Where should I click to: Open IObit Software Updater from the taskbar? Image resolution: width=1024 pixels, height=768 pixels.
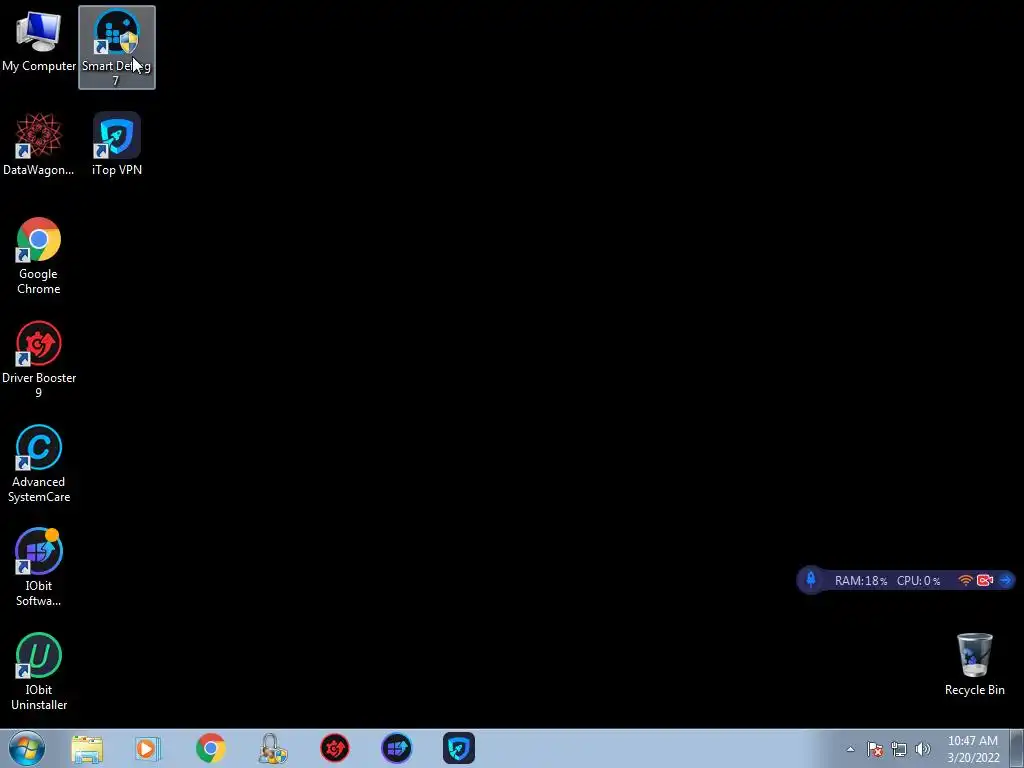click(396, 748)
